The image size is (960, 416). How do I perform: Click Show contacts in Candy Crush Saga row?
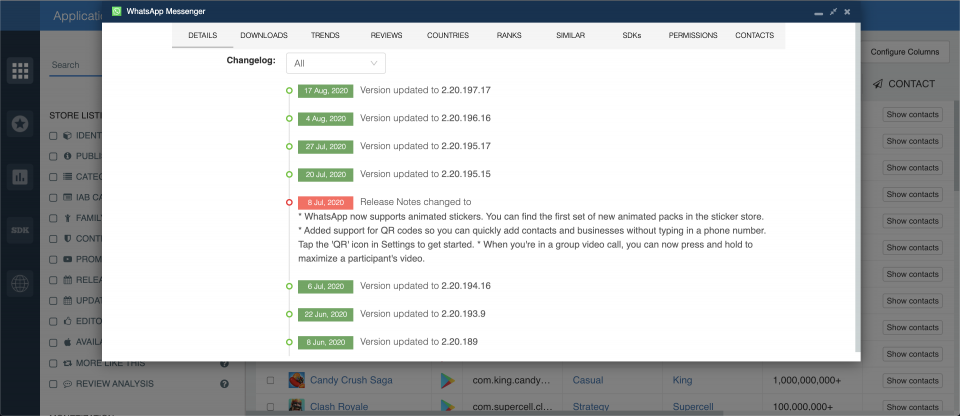[912, 380]
